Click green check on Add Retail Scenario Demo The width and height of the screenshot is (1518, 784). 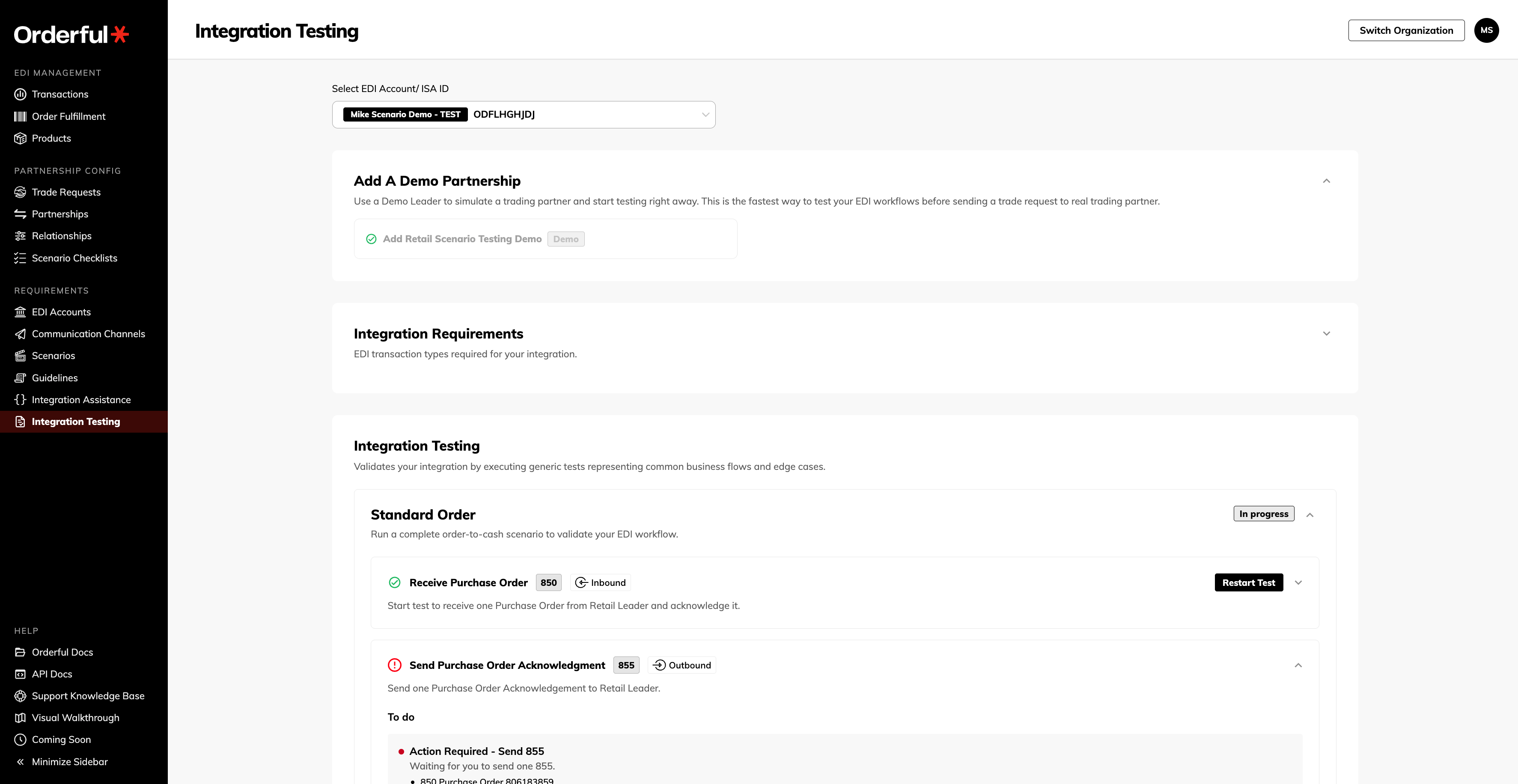click(371, 239)
